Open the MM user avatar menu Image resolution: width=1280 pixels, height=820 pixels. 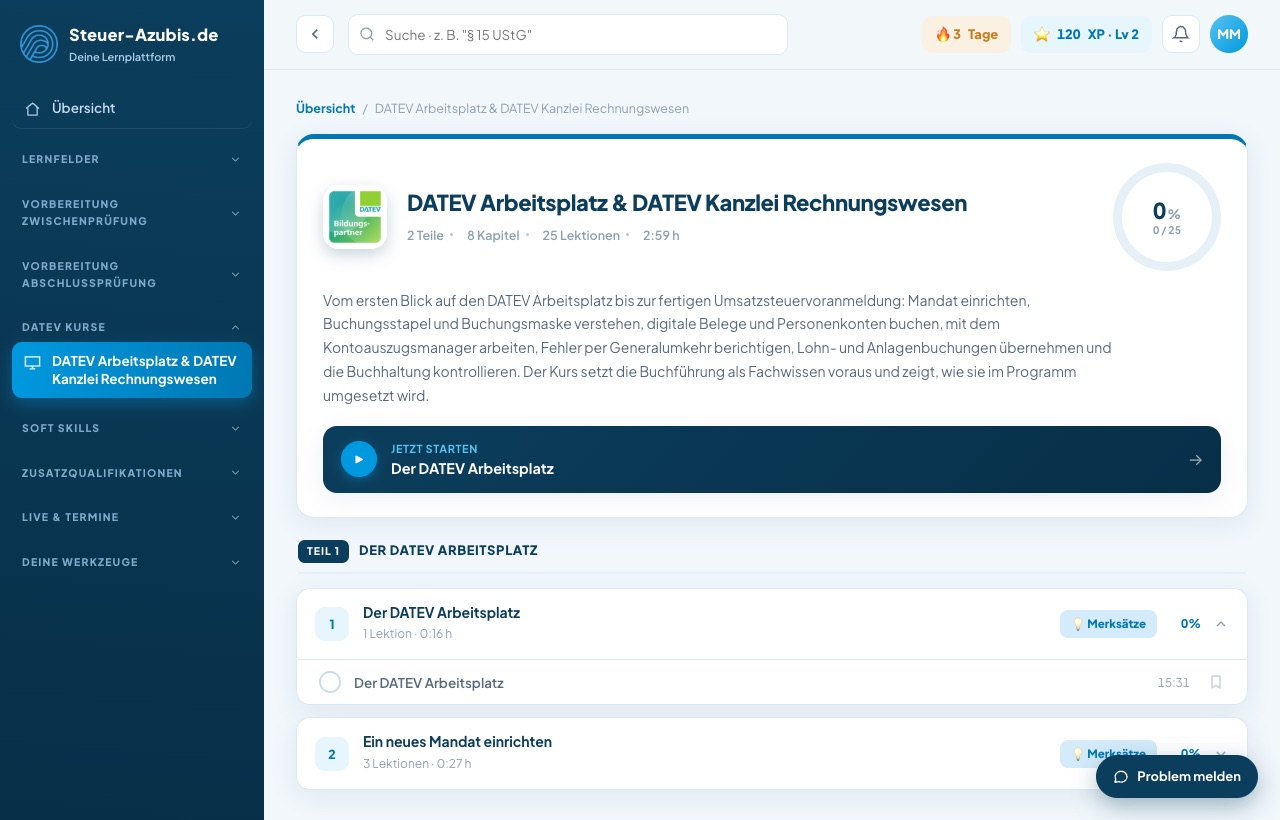(x=1229, y=34)
